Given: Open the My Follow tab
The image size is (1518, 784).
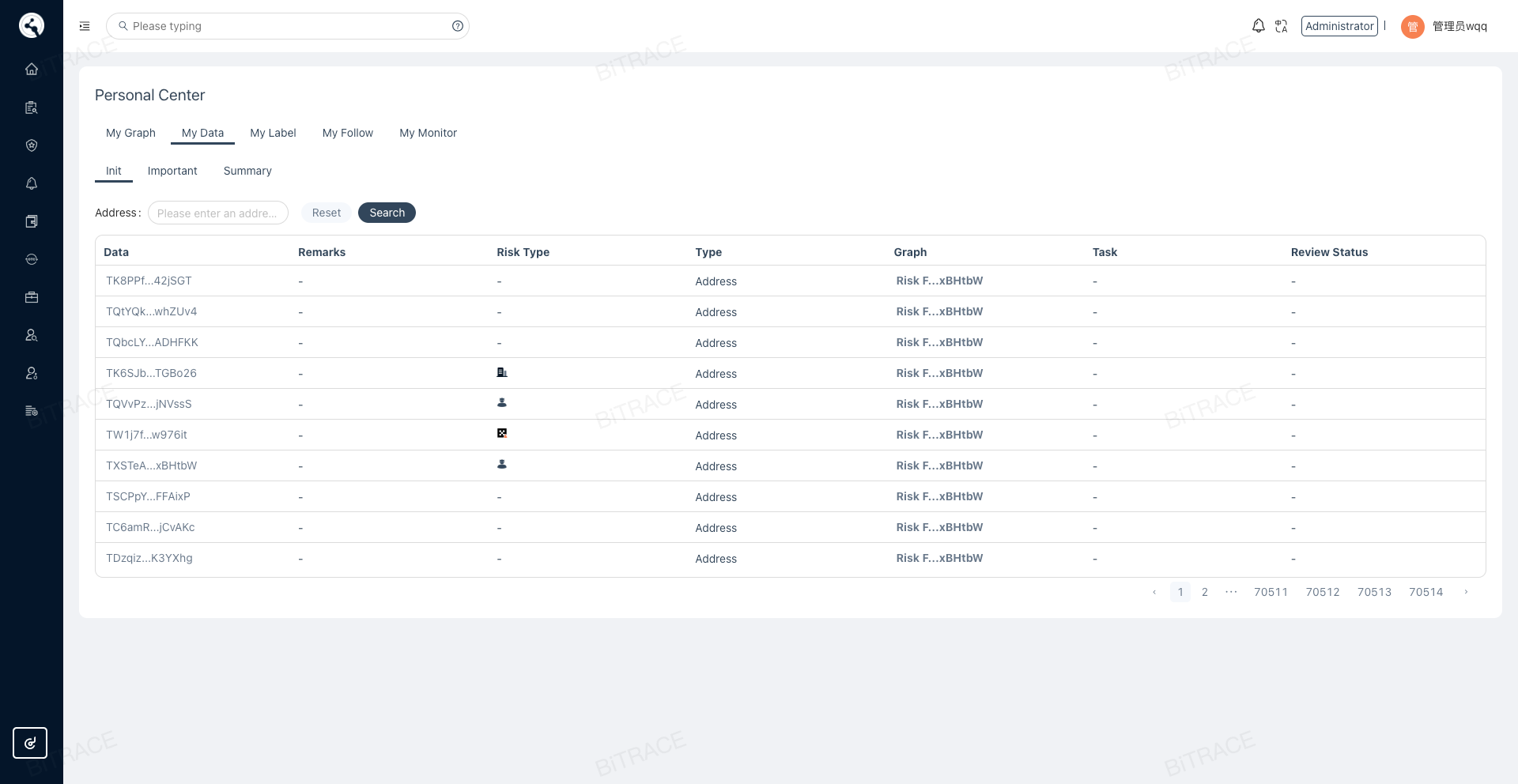Looking at the screenshot, I should click(x=348, y=133).
